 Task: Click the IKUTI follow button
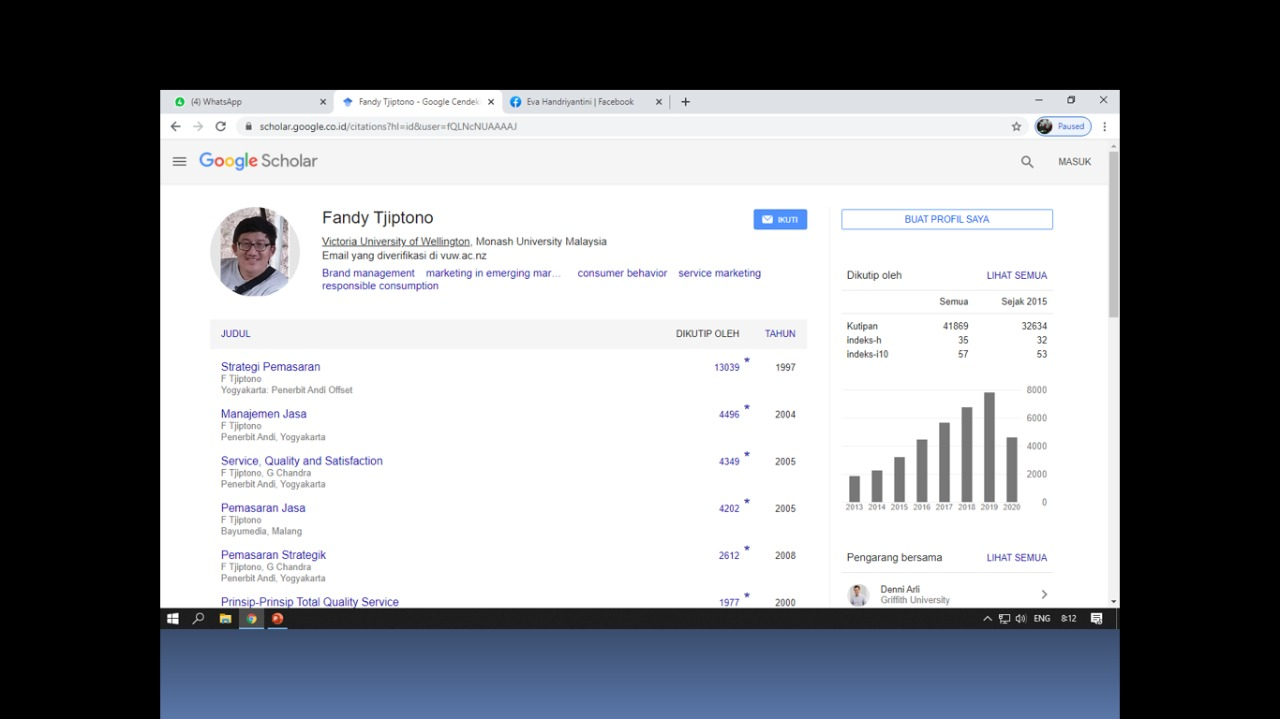pyautogui.click(x=780, y=219)
